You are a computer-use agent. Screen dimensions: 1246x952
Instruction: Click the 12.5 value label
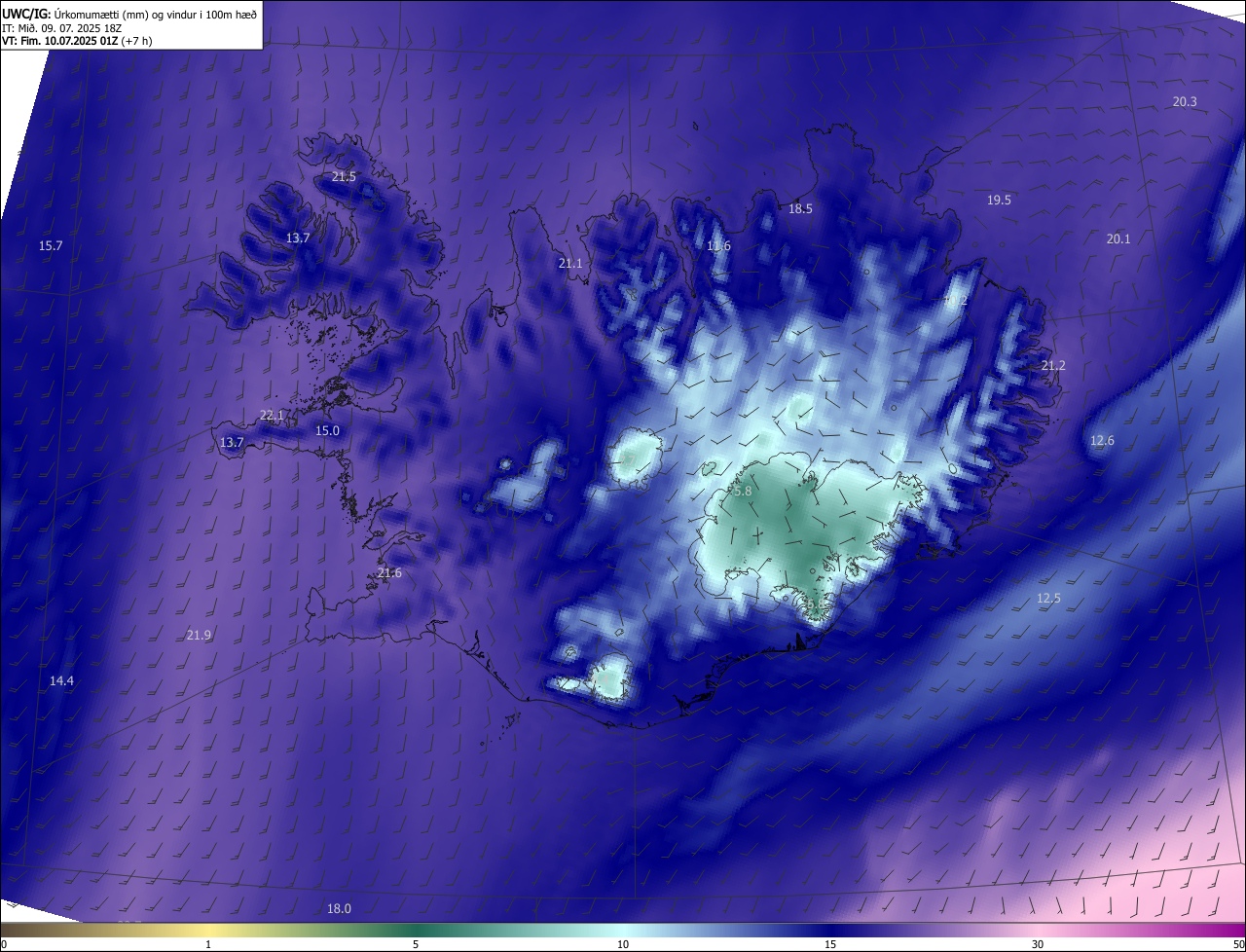(x=1048, y=599)
